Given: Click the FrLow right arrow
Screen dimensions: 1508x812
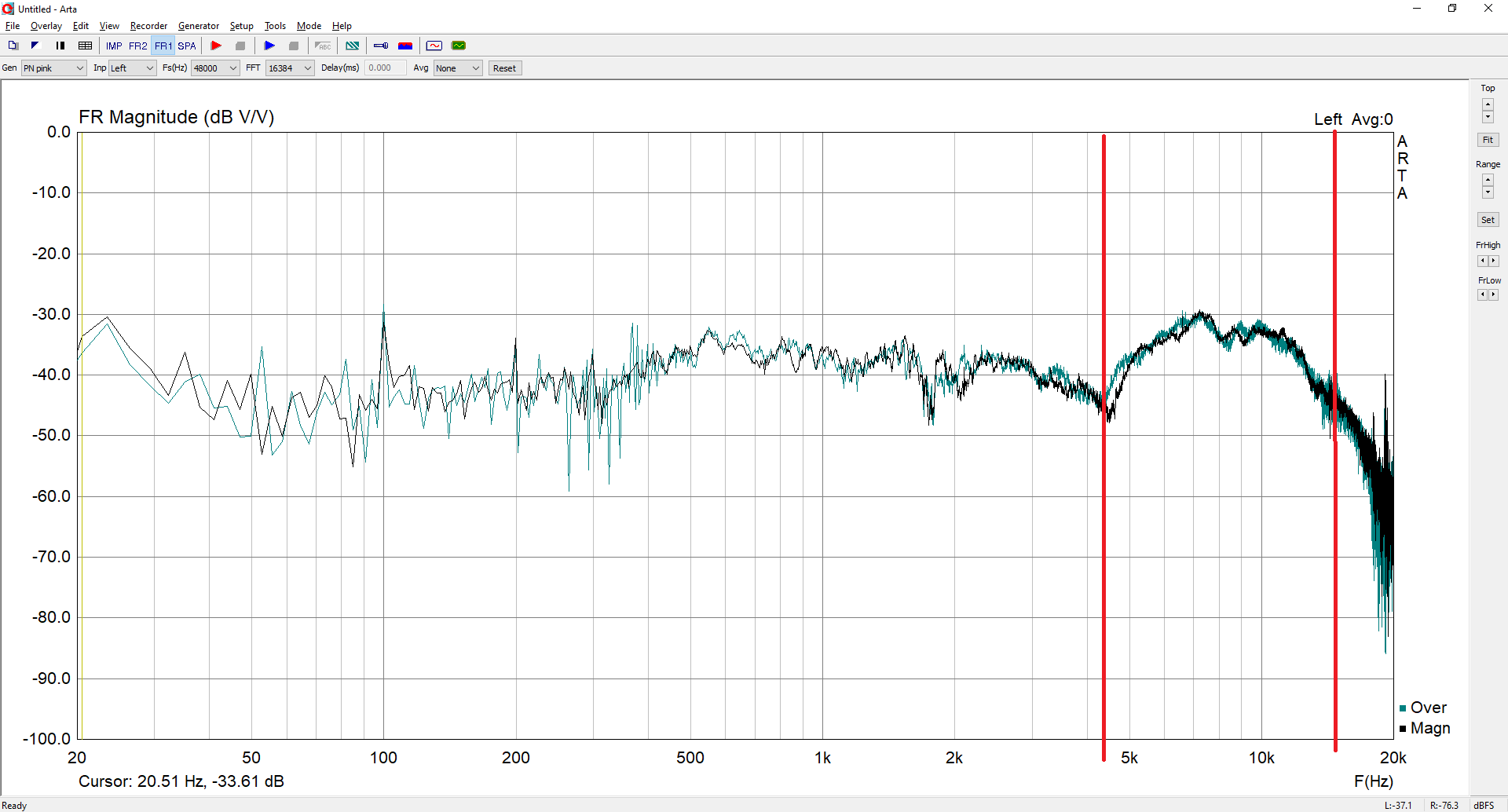Looking at the screenshot, I should (x=1493, y=294).
